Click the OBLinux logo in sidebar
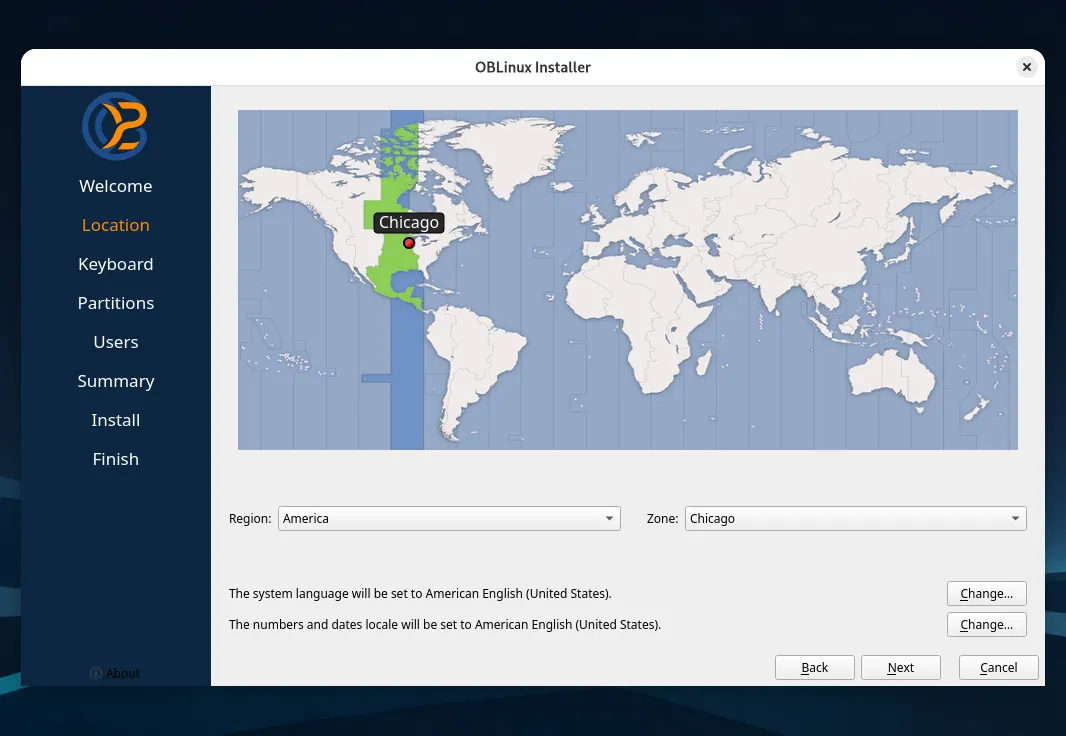This screenshot has height=736, width=1066. pyautogui.click(x=115, y=126)
